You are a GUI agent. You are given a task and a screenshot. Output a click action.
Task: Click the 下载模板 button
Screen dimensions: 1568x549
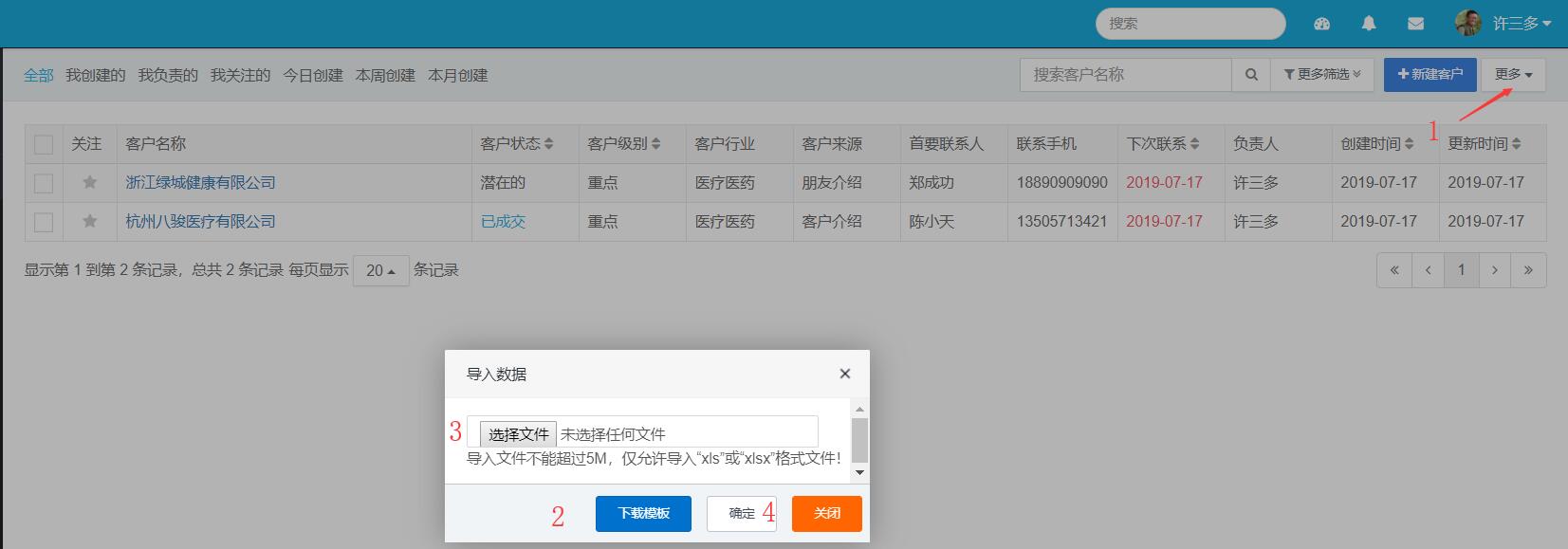pyautogui.click(x=643, y=513)
